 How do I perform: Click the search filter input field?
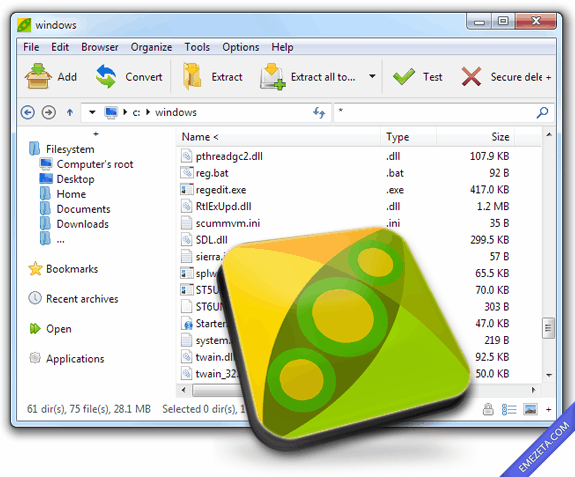pos(436,112)
